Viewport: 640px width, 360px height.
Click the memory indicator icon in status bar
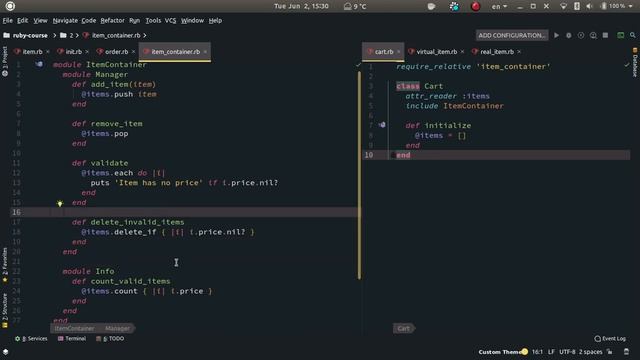[626, 351]
